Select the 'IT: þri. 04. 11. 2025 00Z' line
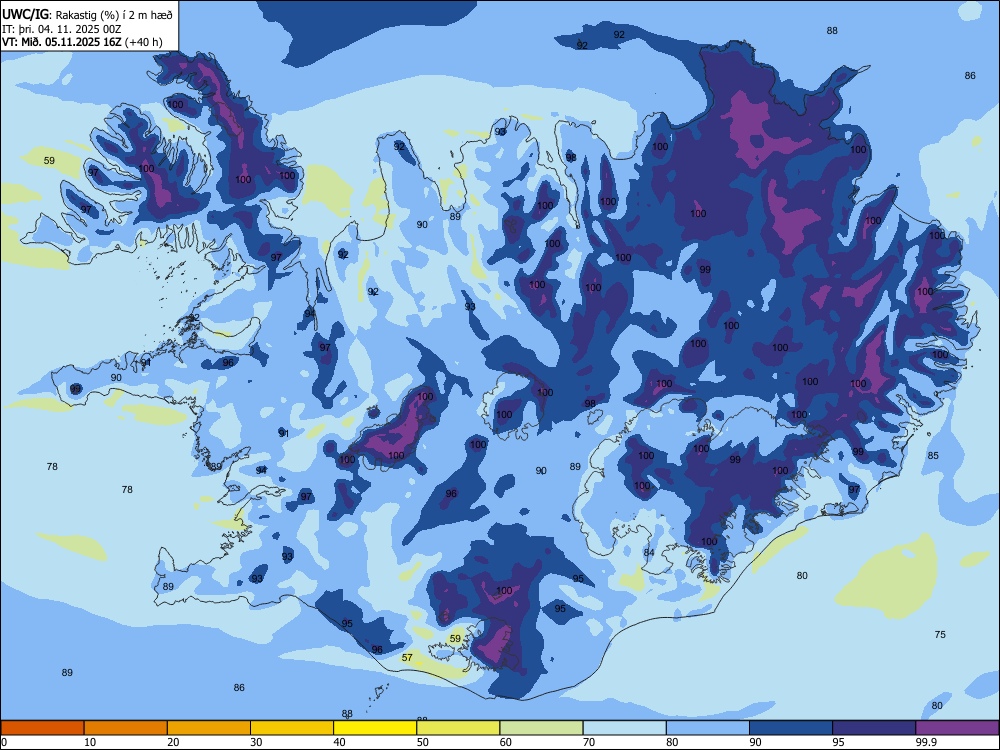 [61, 29]
